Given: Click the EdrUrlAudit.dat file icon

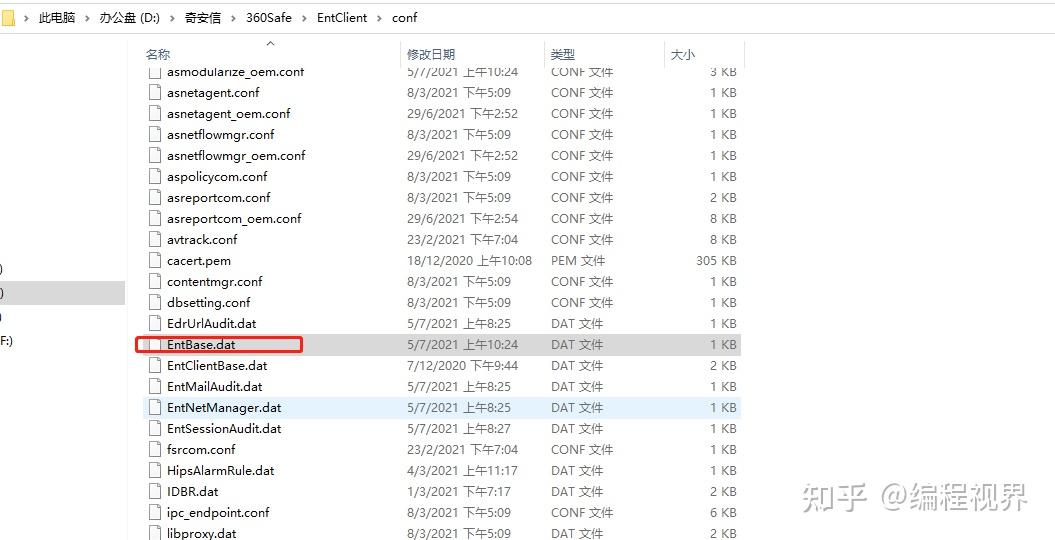Looking at the screenshot, I should 155,323.
